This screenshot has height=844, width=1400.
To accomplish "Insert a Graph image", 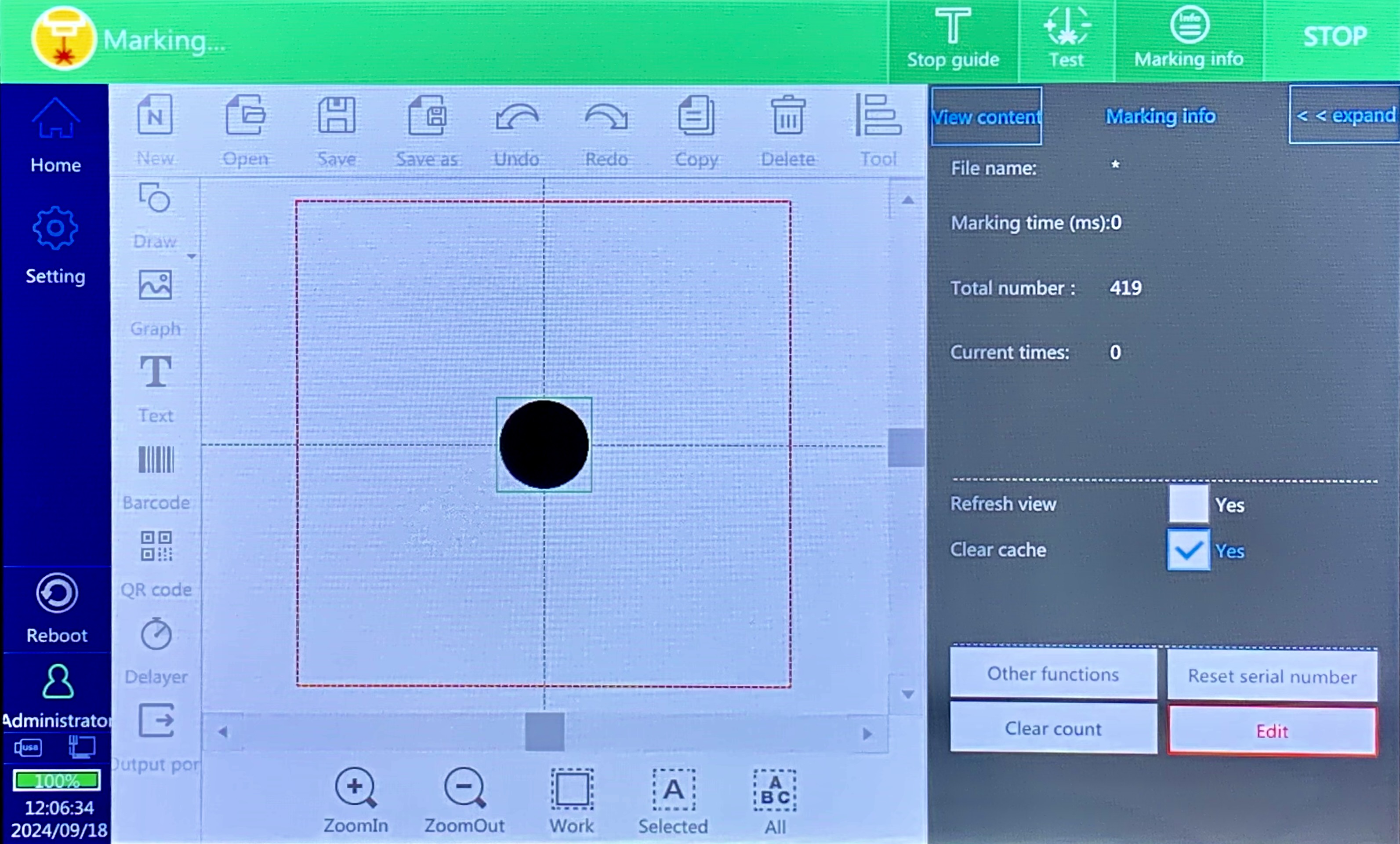I will [x=155, y=285].
